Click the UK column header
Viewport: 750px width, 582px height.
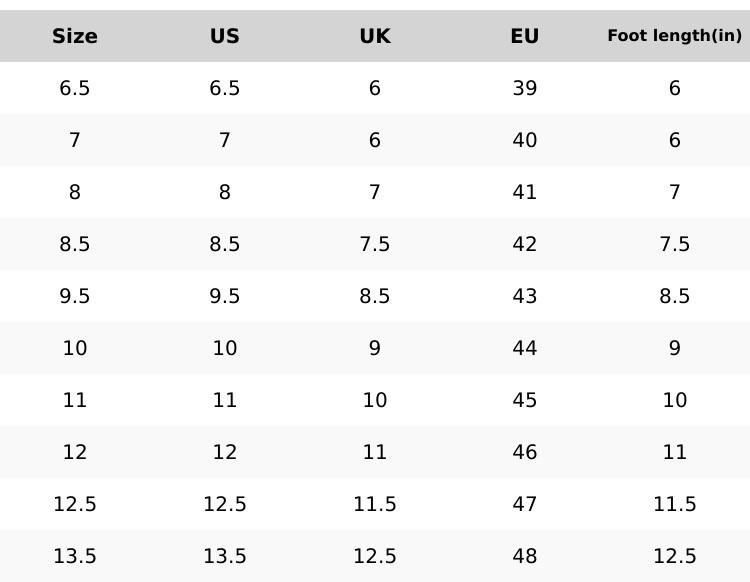point(375,36)
